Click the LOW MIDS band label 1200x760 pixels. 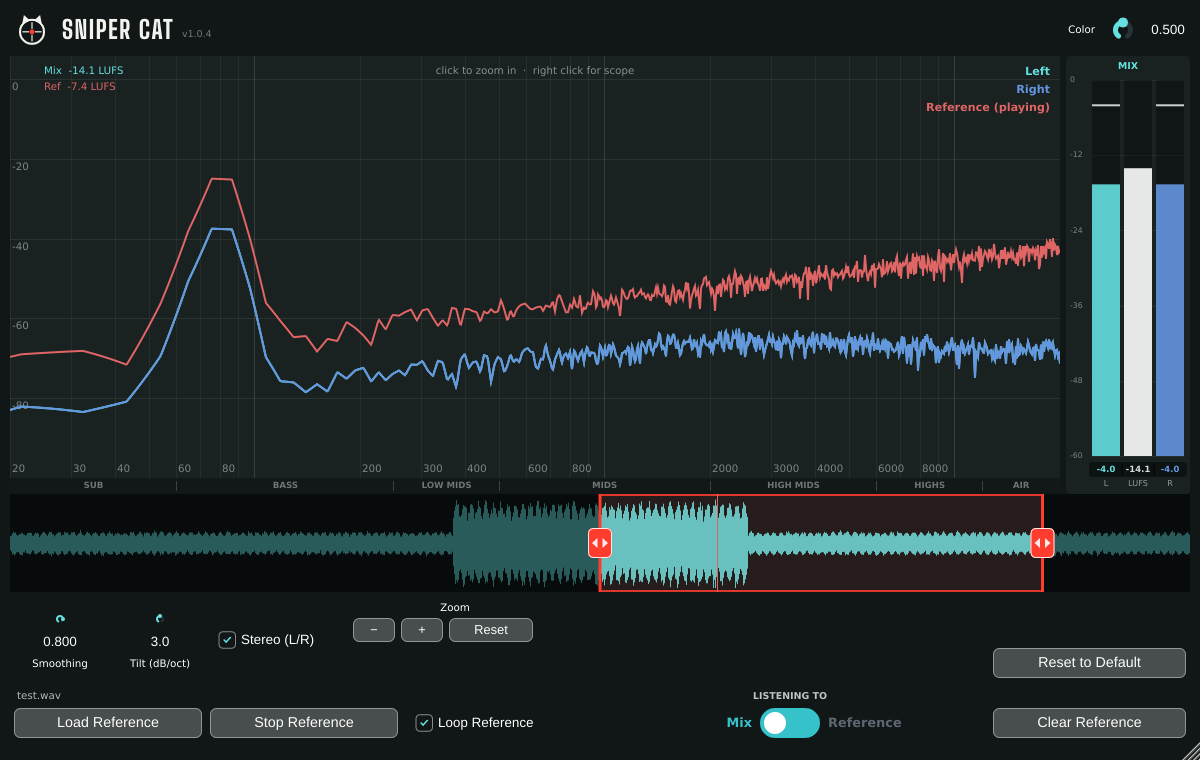[x=446, y=485]
